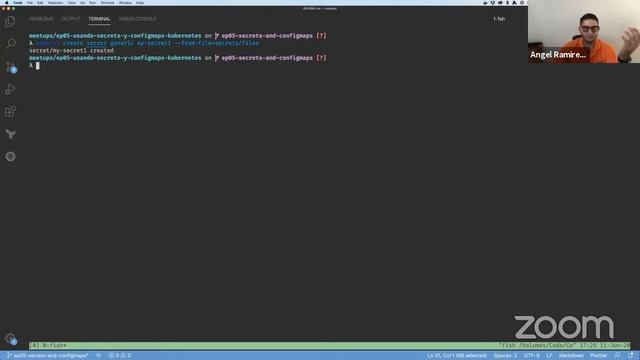640x360 pixels.
Task: Open the Terraform sidebar icon
Action: (x=11, y=134)
